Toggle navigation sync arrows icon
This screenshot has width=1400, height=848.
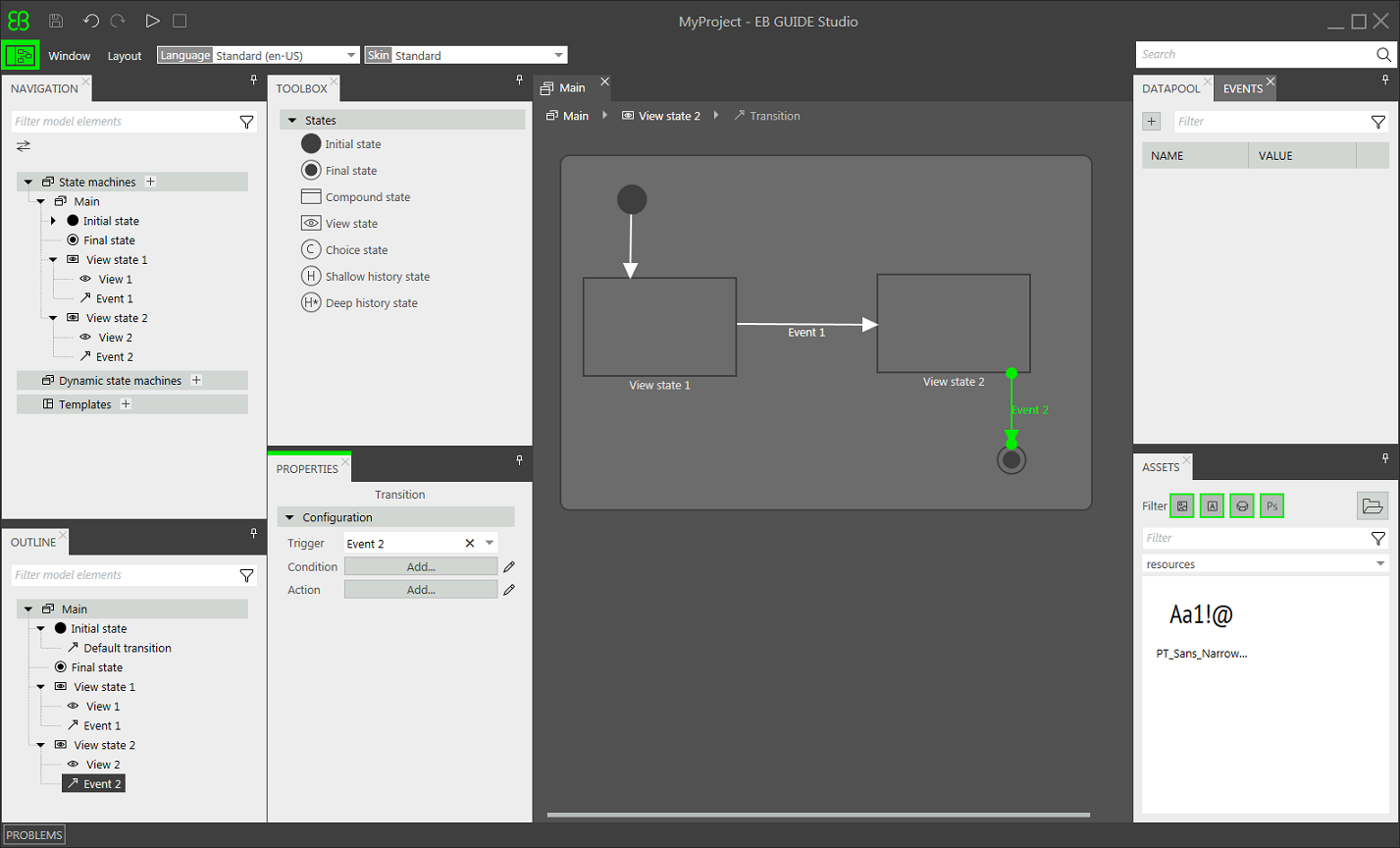(24, 146)
